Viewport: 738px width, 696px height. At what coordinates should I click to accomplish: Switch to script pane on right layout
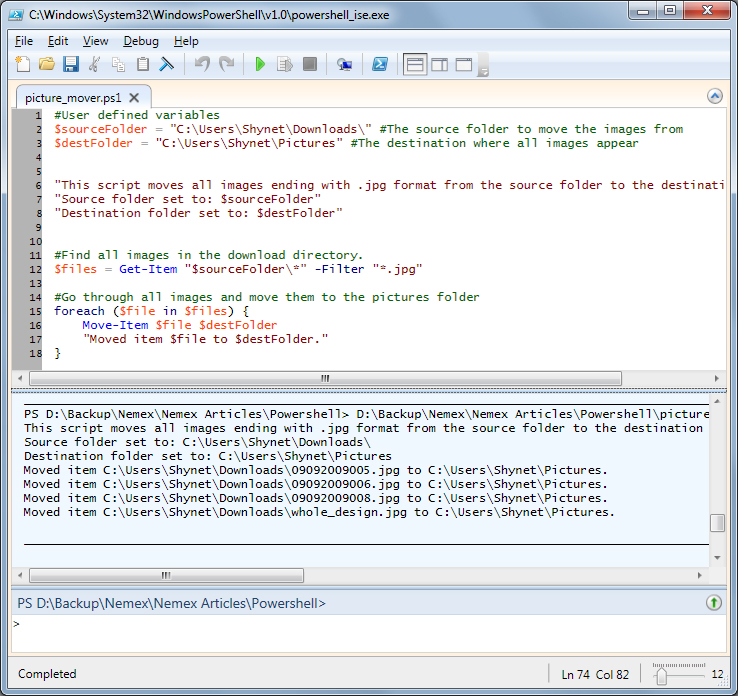(x=439, y=65)
